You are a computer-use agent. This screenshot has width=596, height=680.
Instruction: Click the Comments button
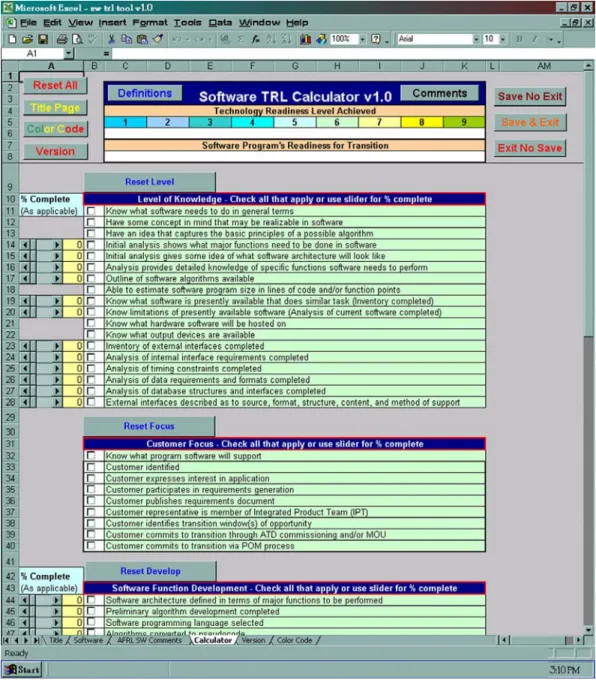[x=439, y=93]
